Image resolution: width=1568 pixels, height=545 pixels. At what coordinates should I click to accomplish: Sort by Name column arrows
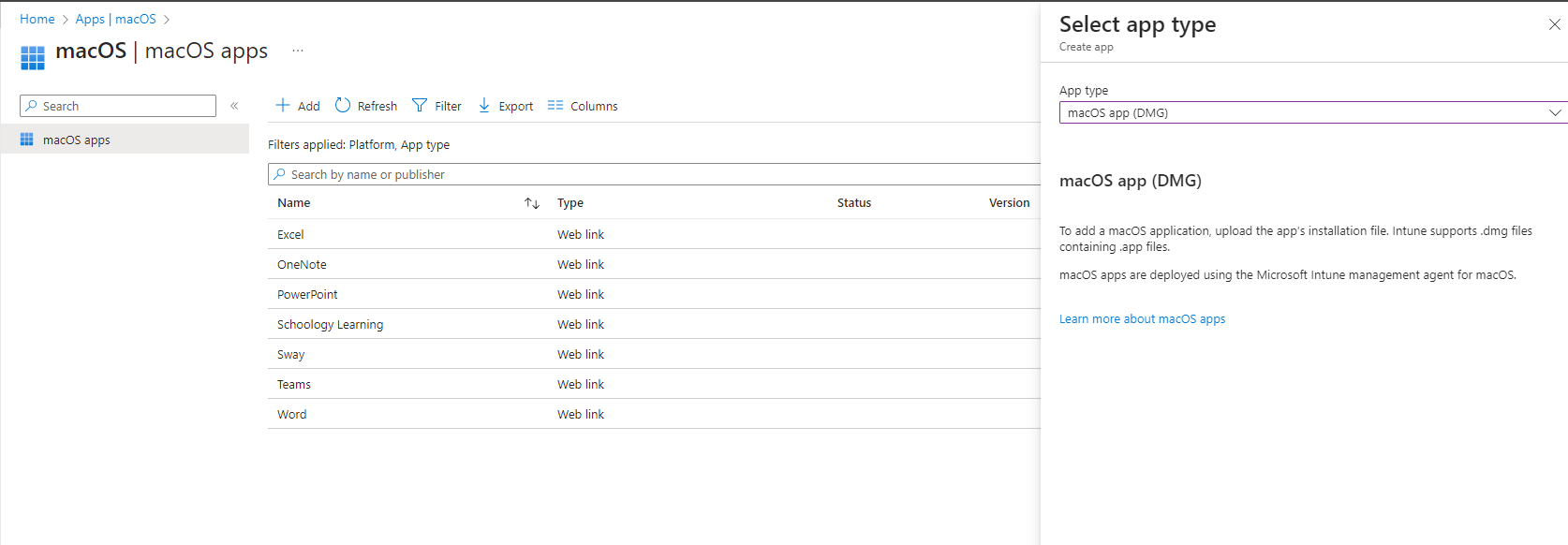[x=532, y=203]
